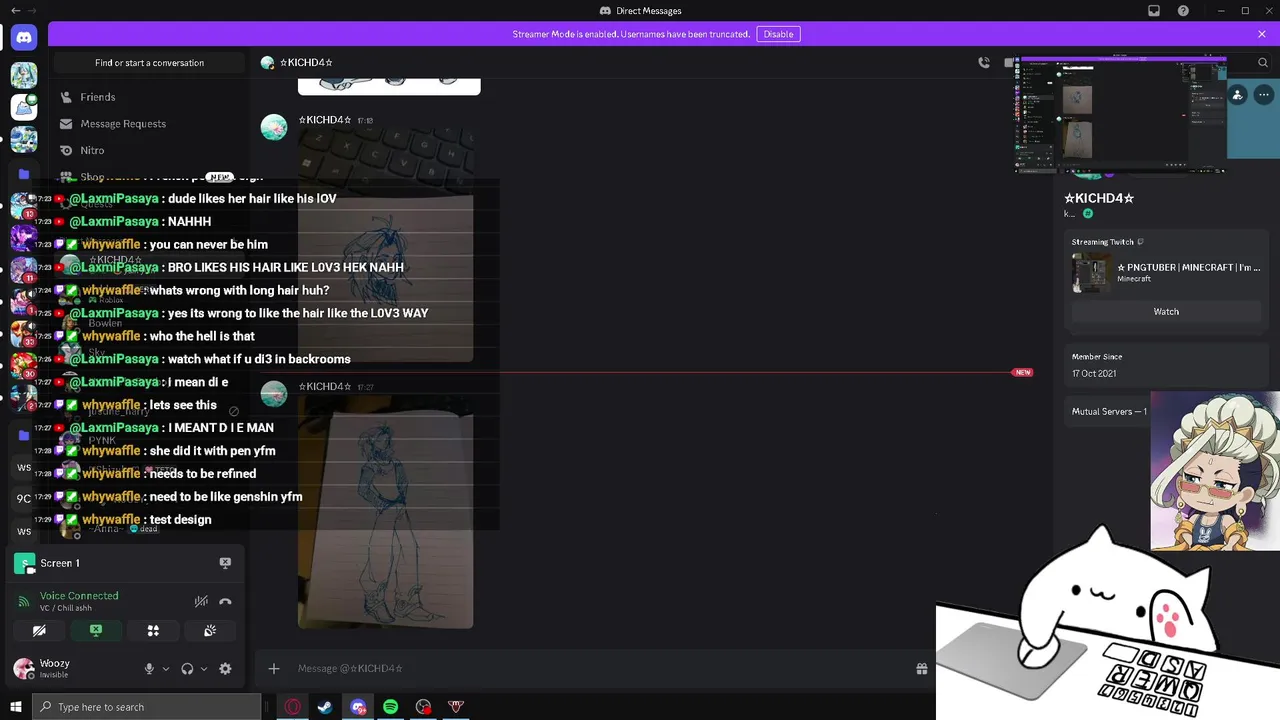1280x720 pixels.
Task: Expand microphone input options chevron
Action: (166, 669)
